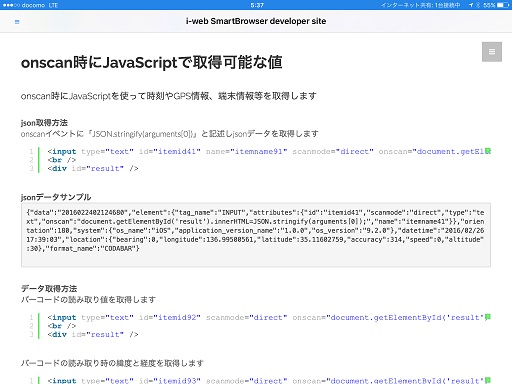Tap the 5:37 clock in status bar
Image resolution: width=512 pixels, height=384 pixels.
(x=257, y=5)
